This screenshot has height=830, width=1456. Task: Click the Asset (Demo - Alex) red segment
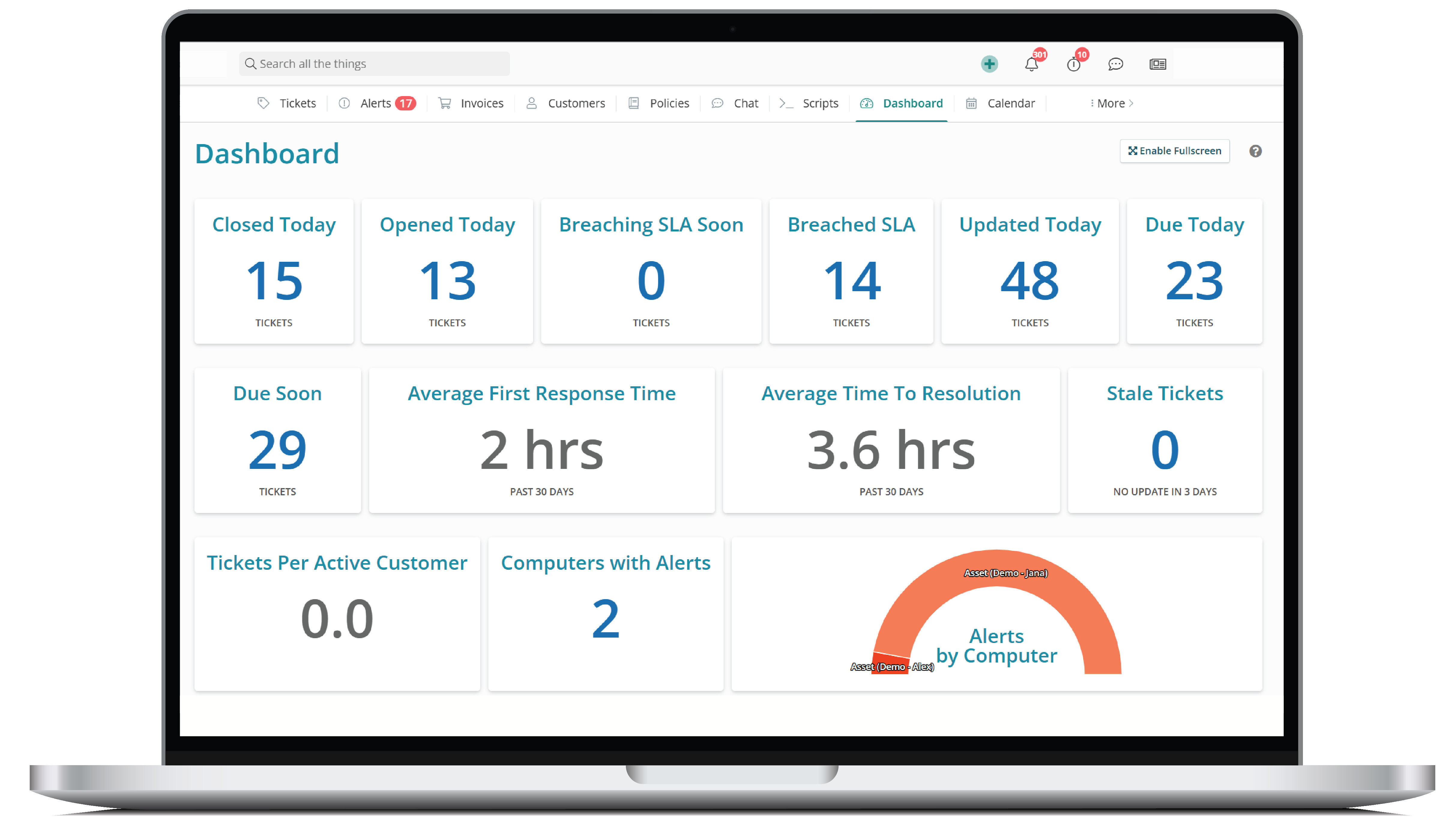tap(890, 663)
